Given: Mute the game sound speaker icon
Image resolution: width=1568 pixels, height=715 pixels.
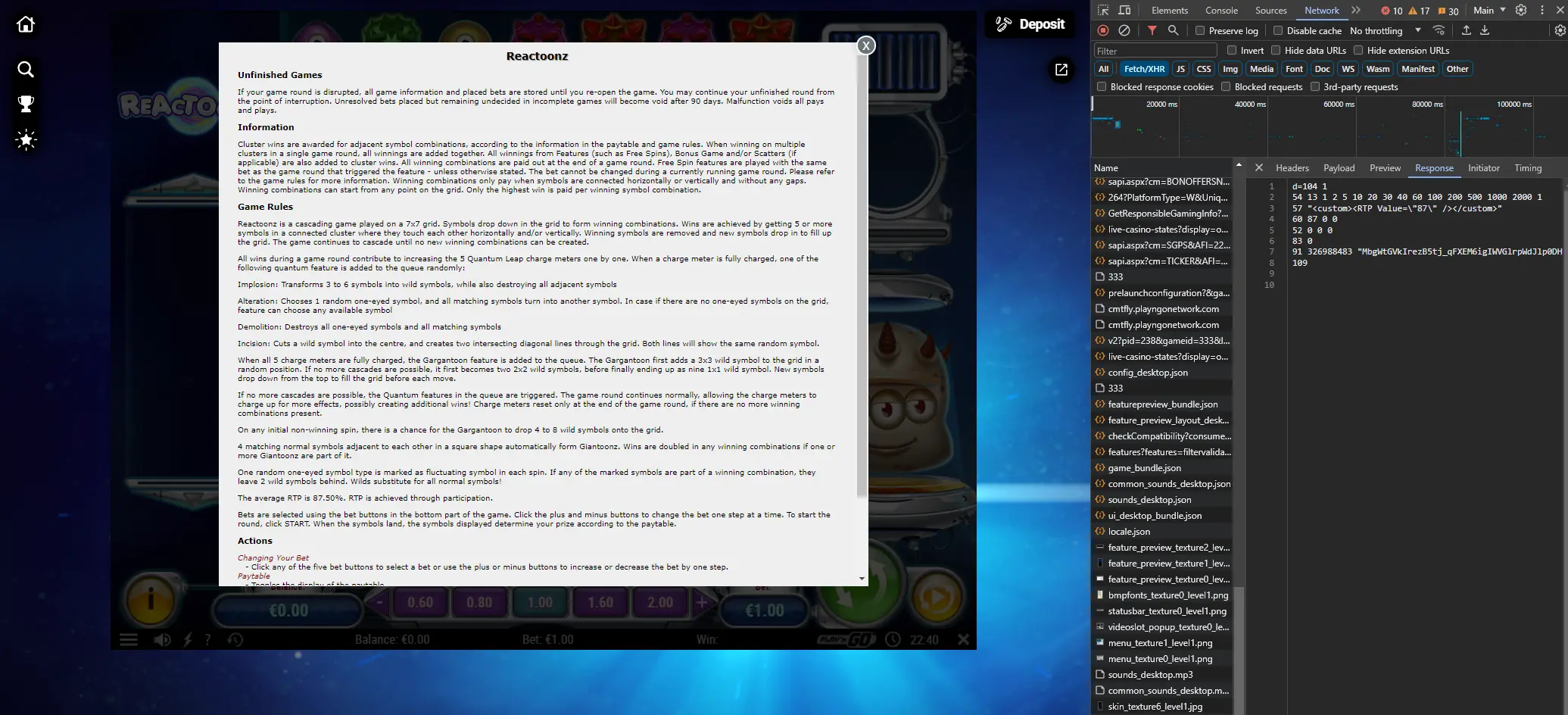Looking at the screenshot, I should point(162,640).
